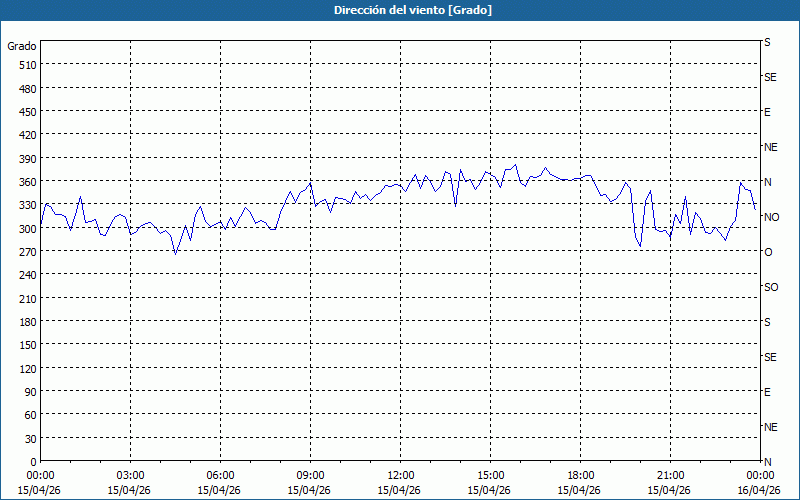Click the 'Grado' y-axis unit label
The image size is (800, 500).
point(22,46)
